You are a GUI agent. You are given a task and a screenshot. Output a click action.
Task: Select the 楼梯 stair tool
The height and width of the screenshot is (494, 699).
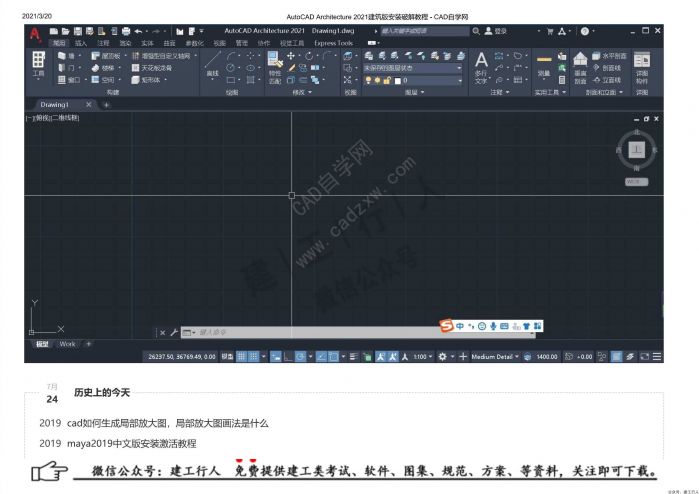(103, 68)
